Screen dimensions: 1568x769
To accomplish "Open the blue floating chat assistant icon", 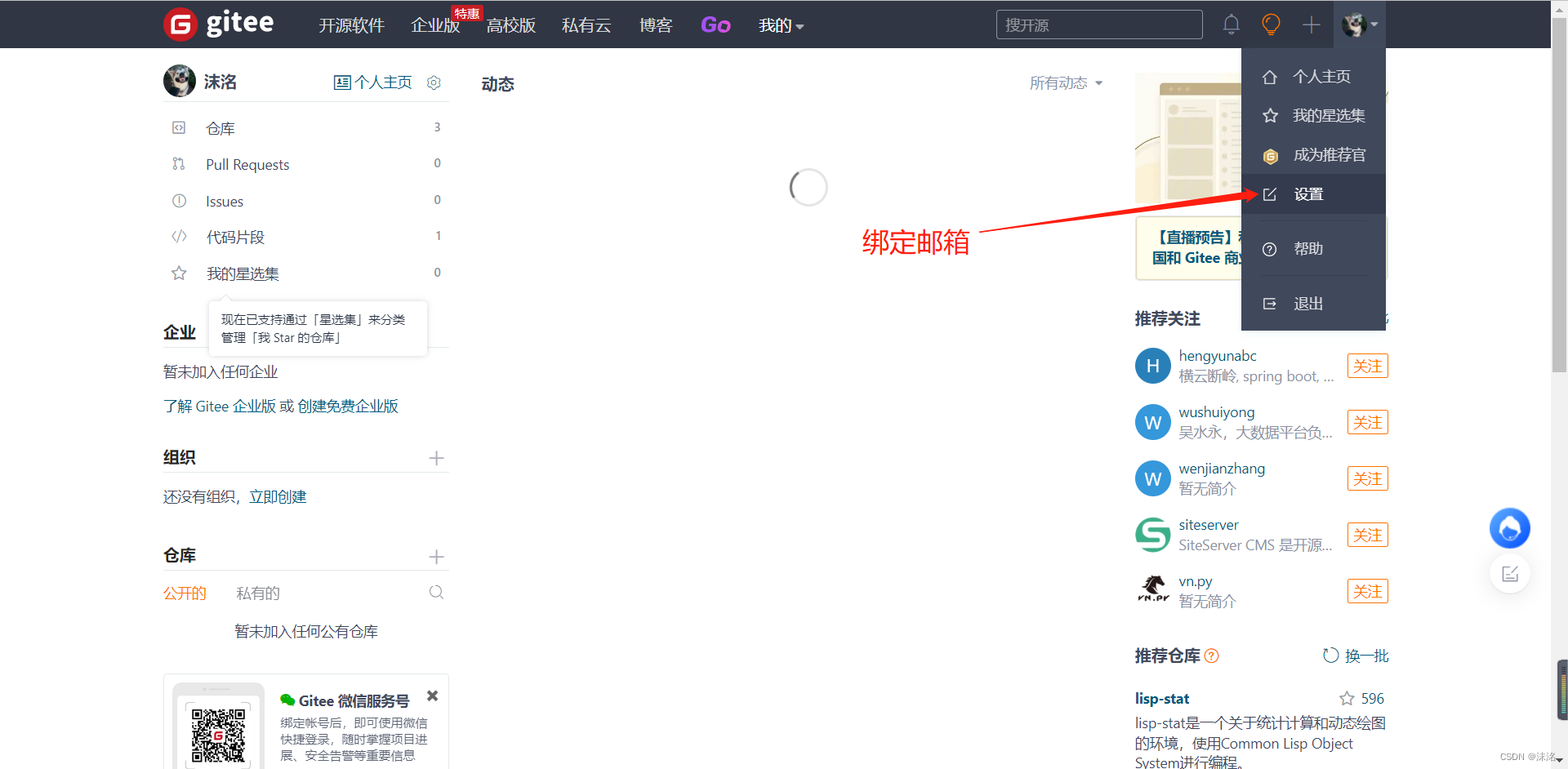I will [1509, 528].
